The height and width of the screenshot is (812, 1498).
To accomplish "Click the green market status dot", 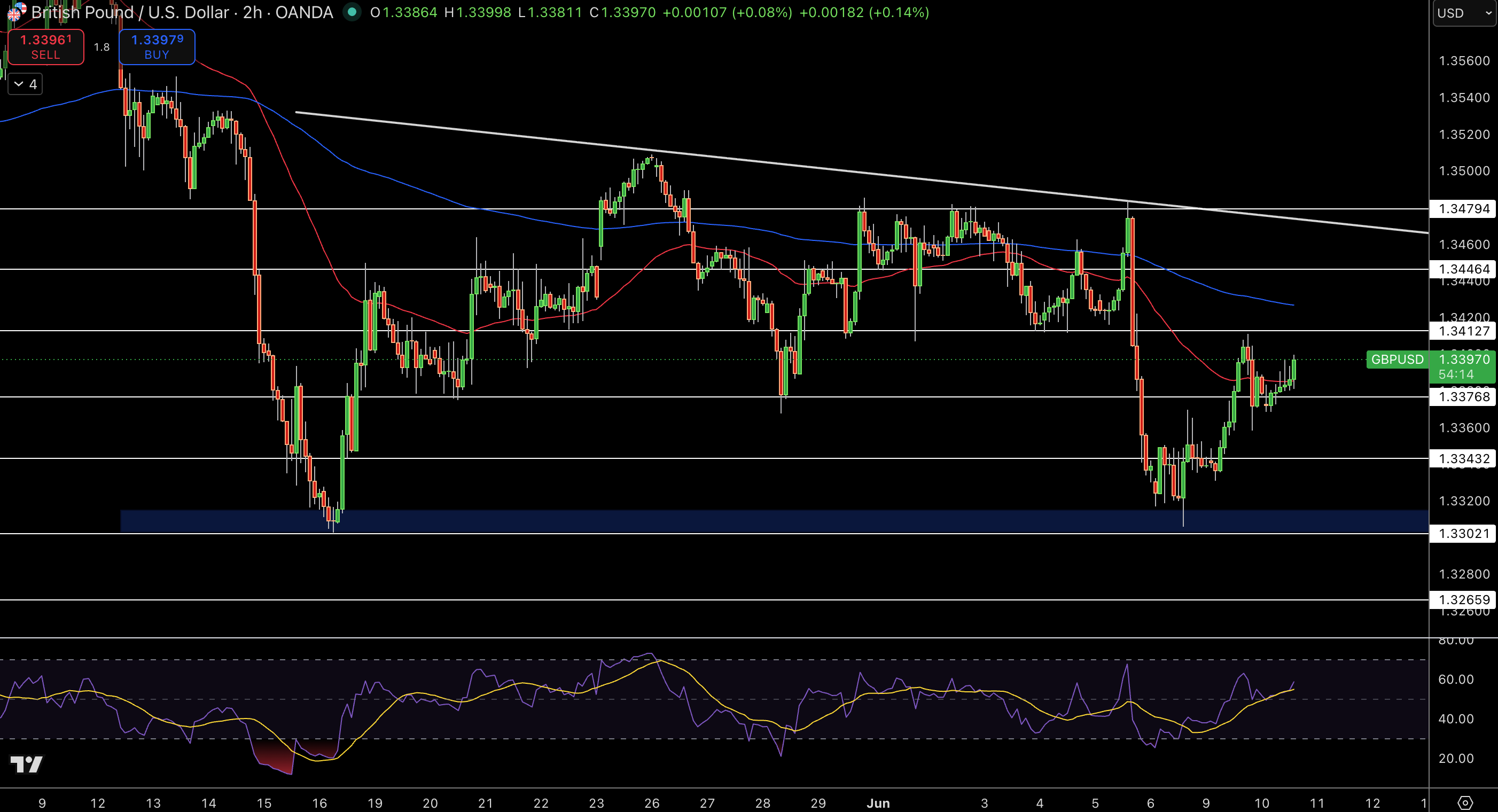I will click(351, 12).
